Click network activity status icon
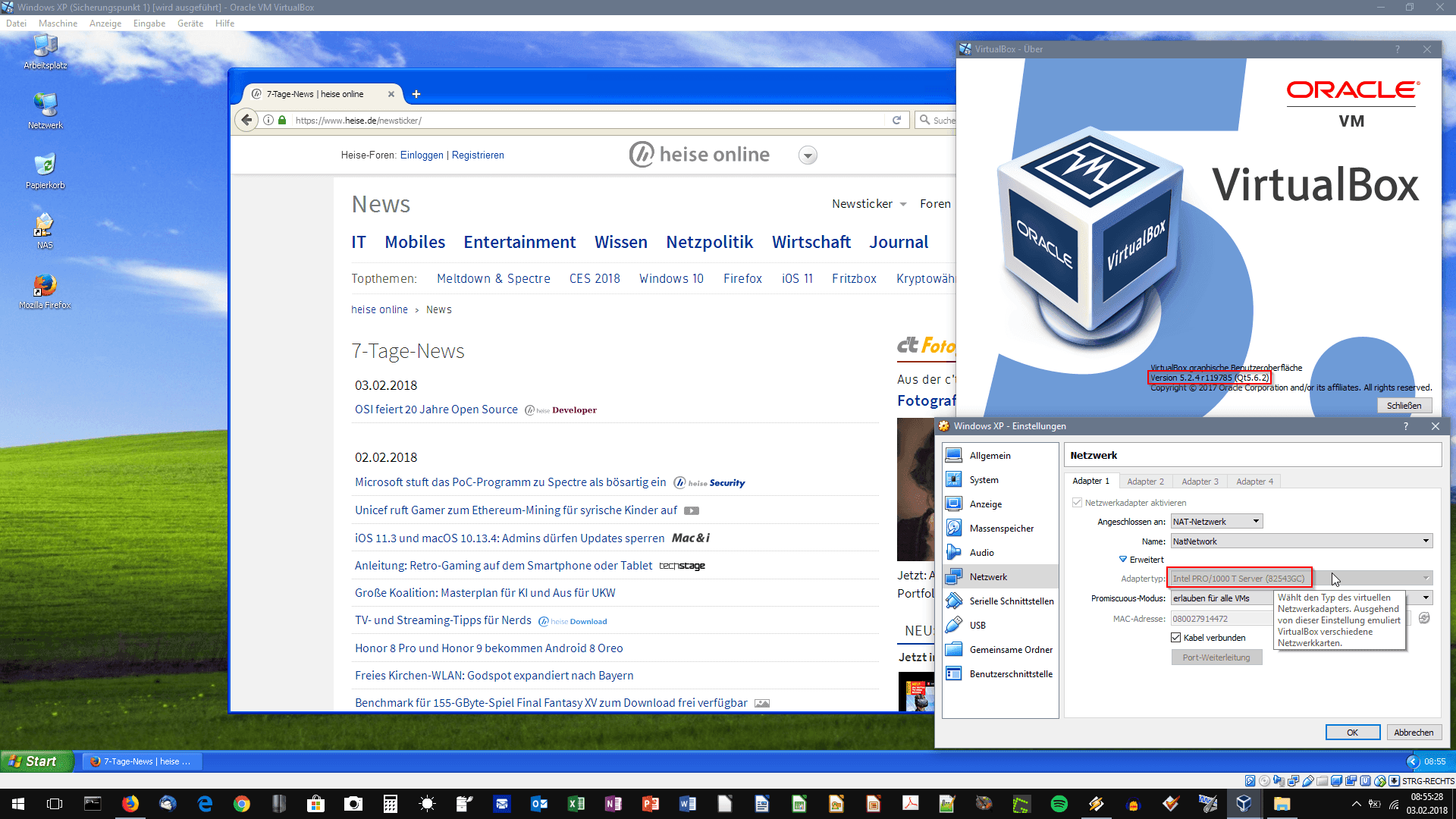 click(x=1293, y=781)
